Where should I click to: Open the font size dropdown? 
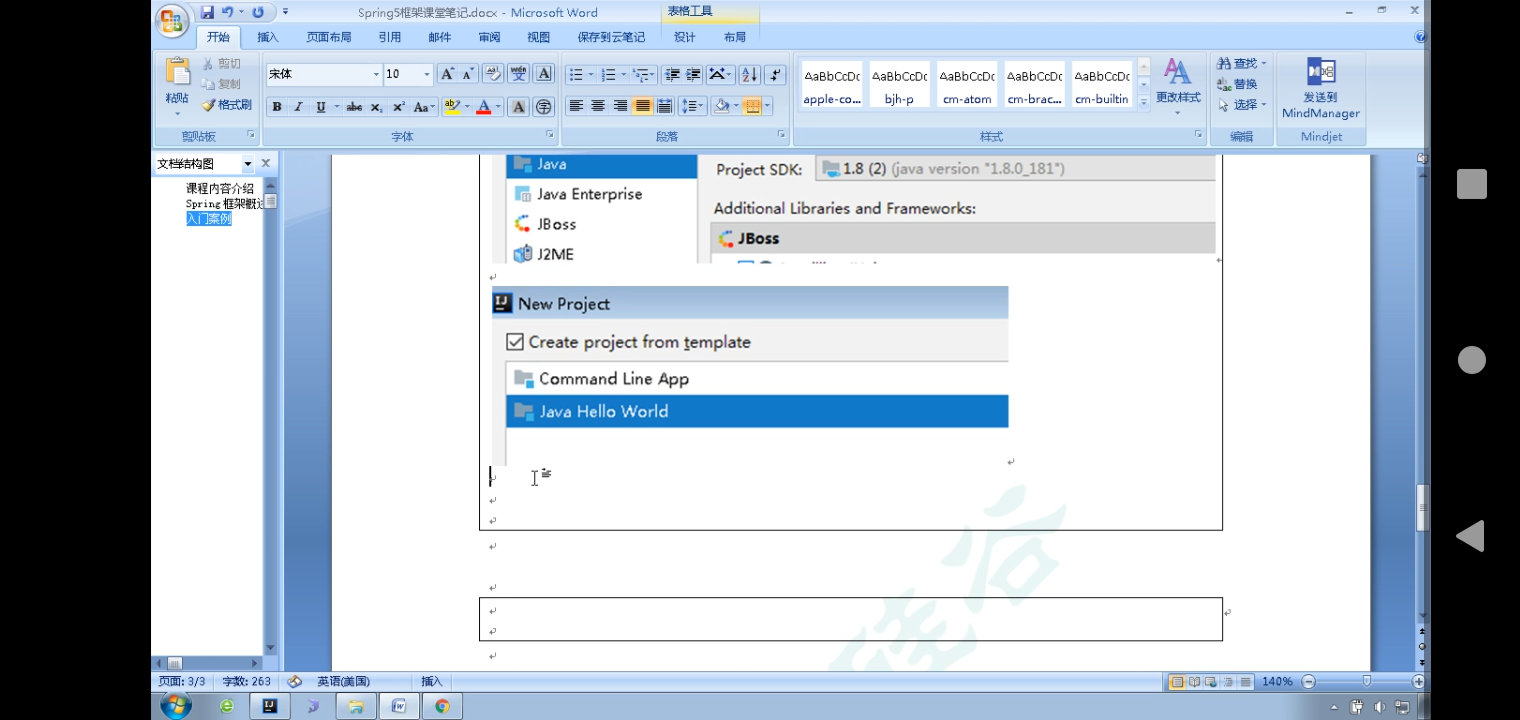[427, 74]
